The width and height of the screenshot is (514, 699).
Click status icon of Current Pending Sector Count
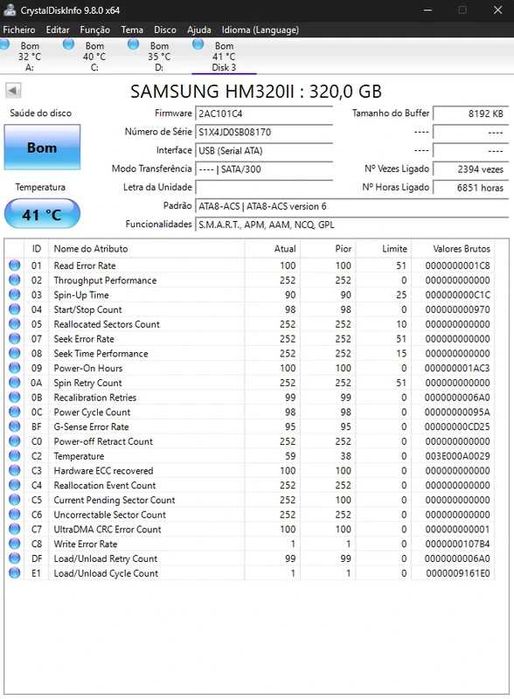14,500
